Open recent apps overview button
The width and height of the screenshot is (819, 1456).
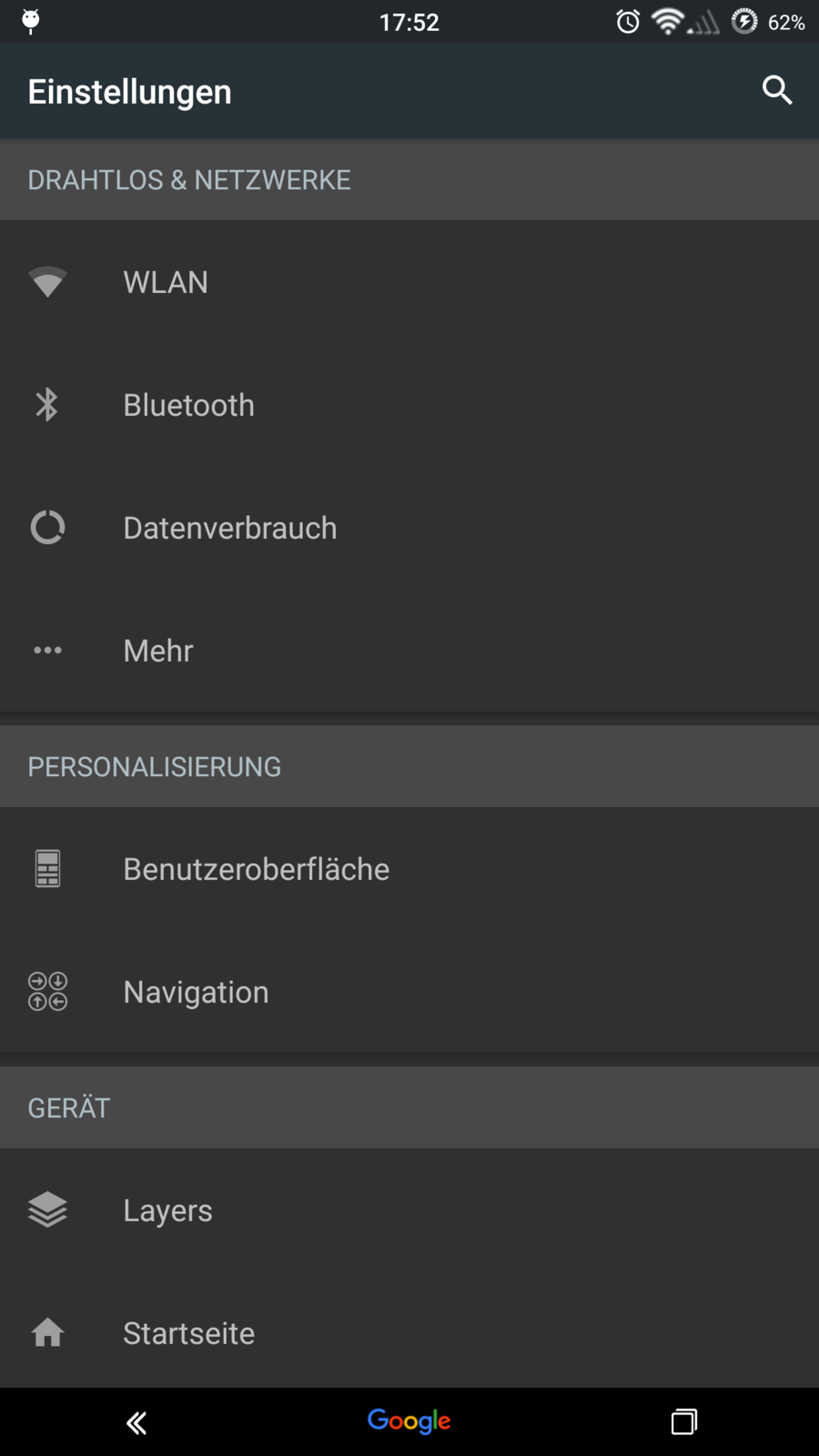coord(684,1421)
